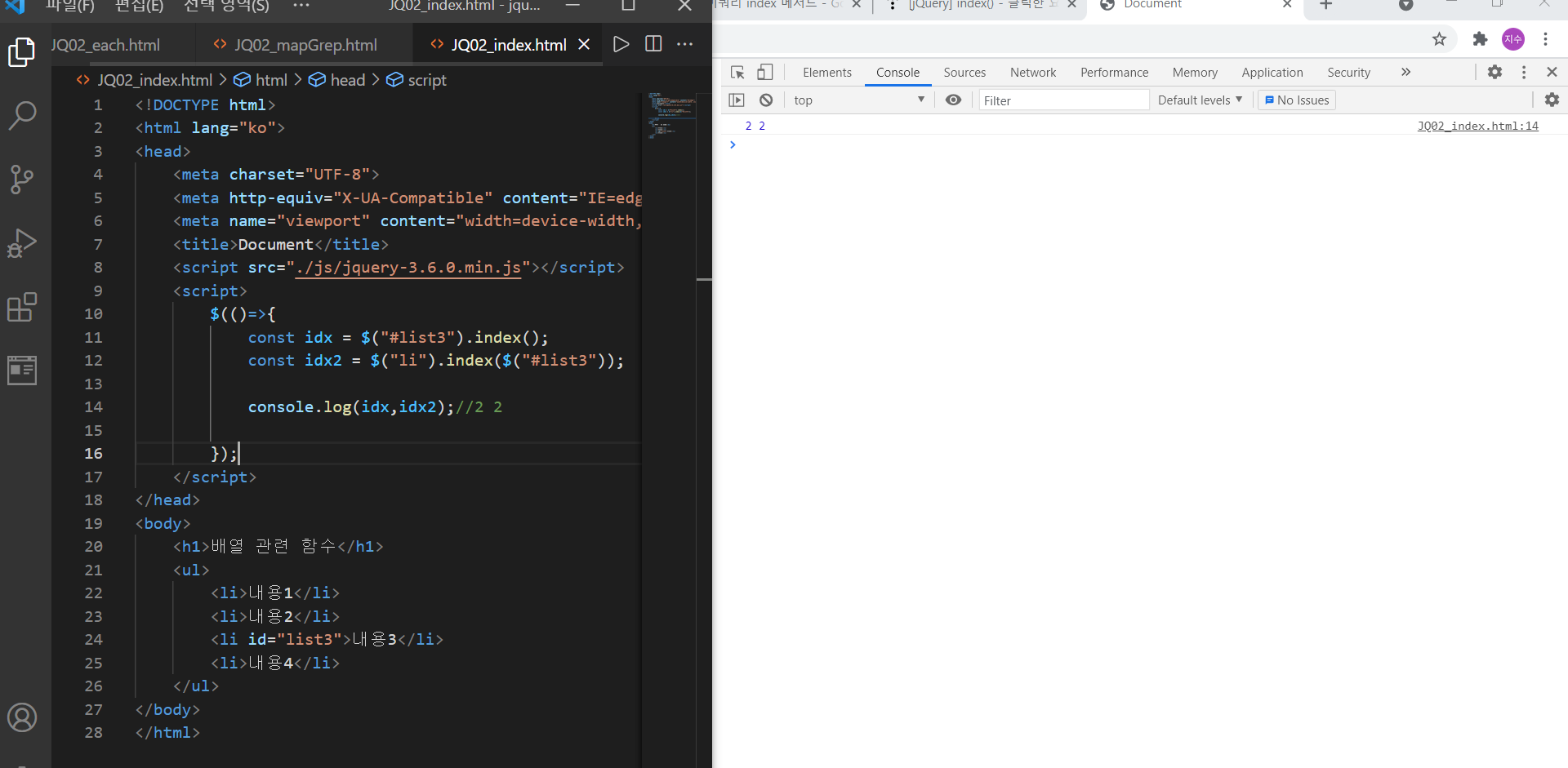
Task: Run the current file with play button
Action: click(x=621, y=44)
